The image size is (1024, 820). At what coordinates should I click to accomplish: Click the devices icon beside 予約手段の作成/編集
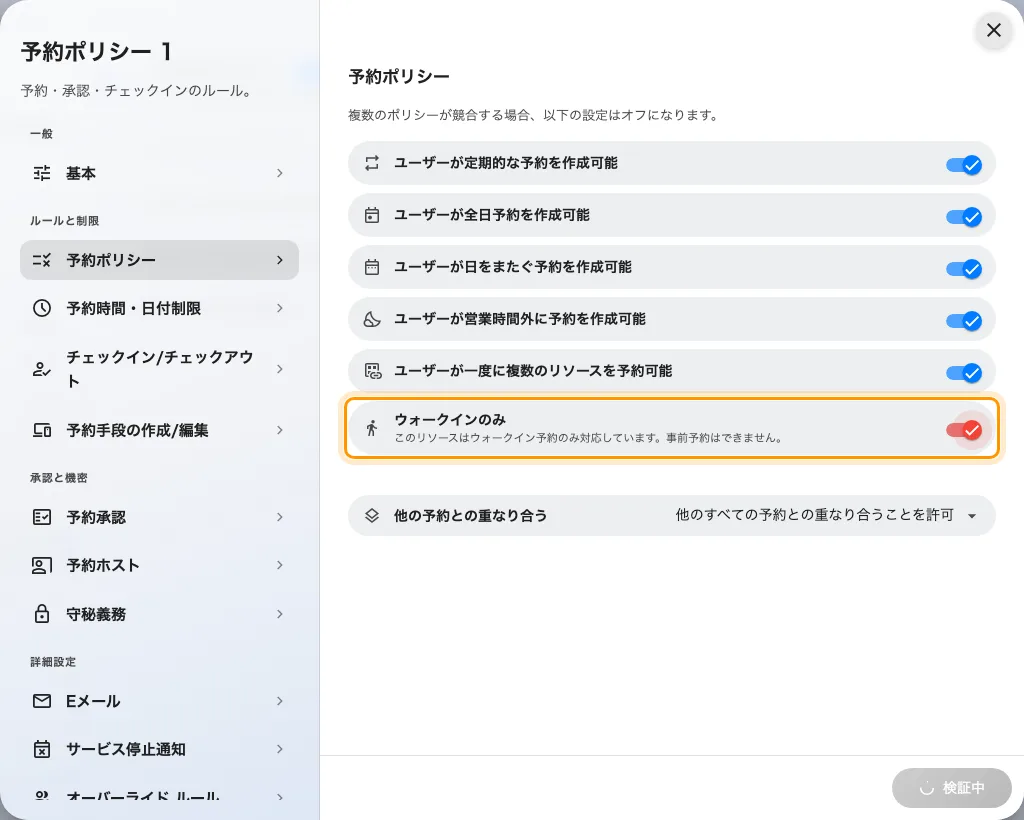42,430
